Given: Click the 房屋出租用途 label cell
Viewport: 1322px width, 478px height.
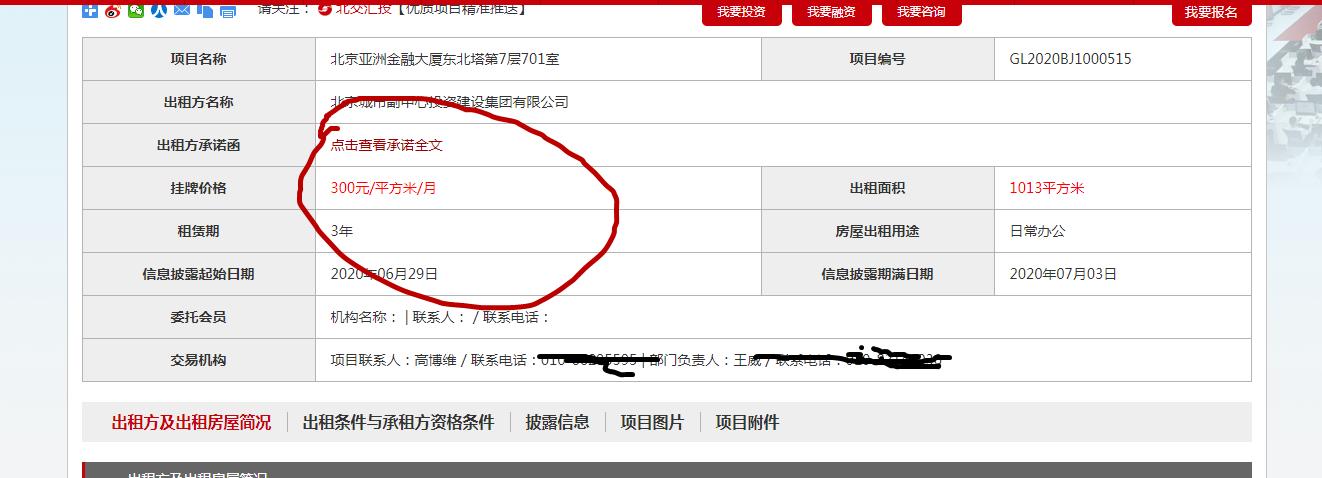Looking at the screenshot, I should pos(878,231).
